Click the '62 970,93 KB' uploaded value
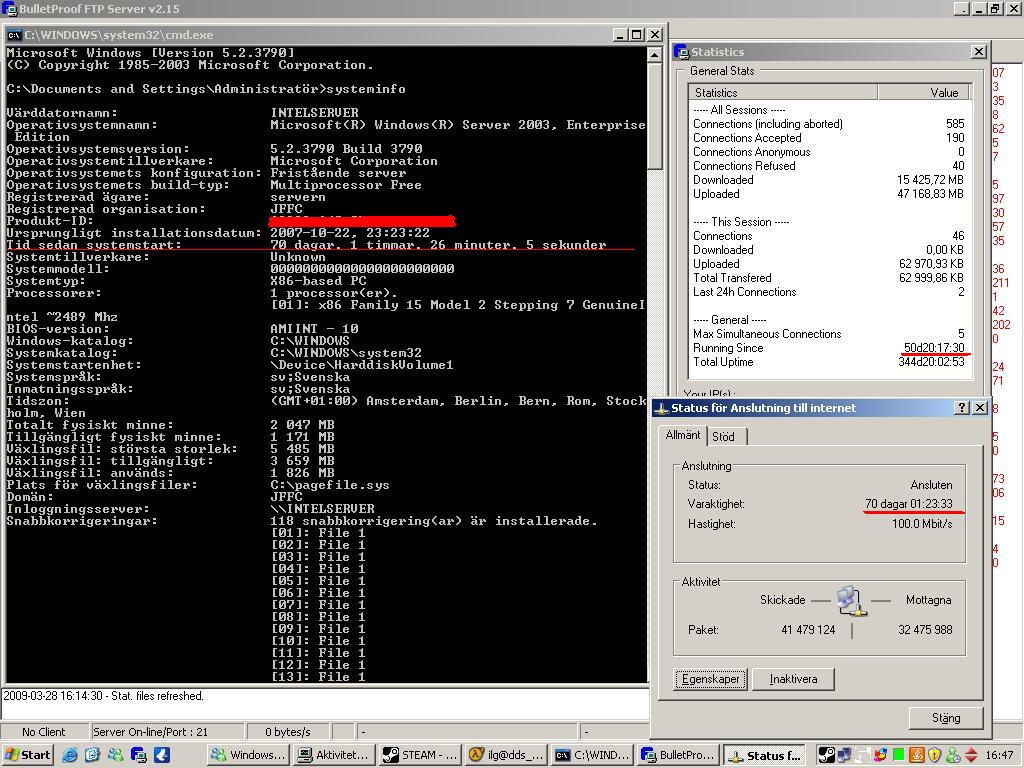This screenshot has width=1024, height=768. (931, 264)
